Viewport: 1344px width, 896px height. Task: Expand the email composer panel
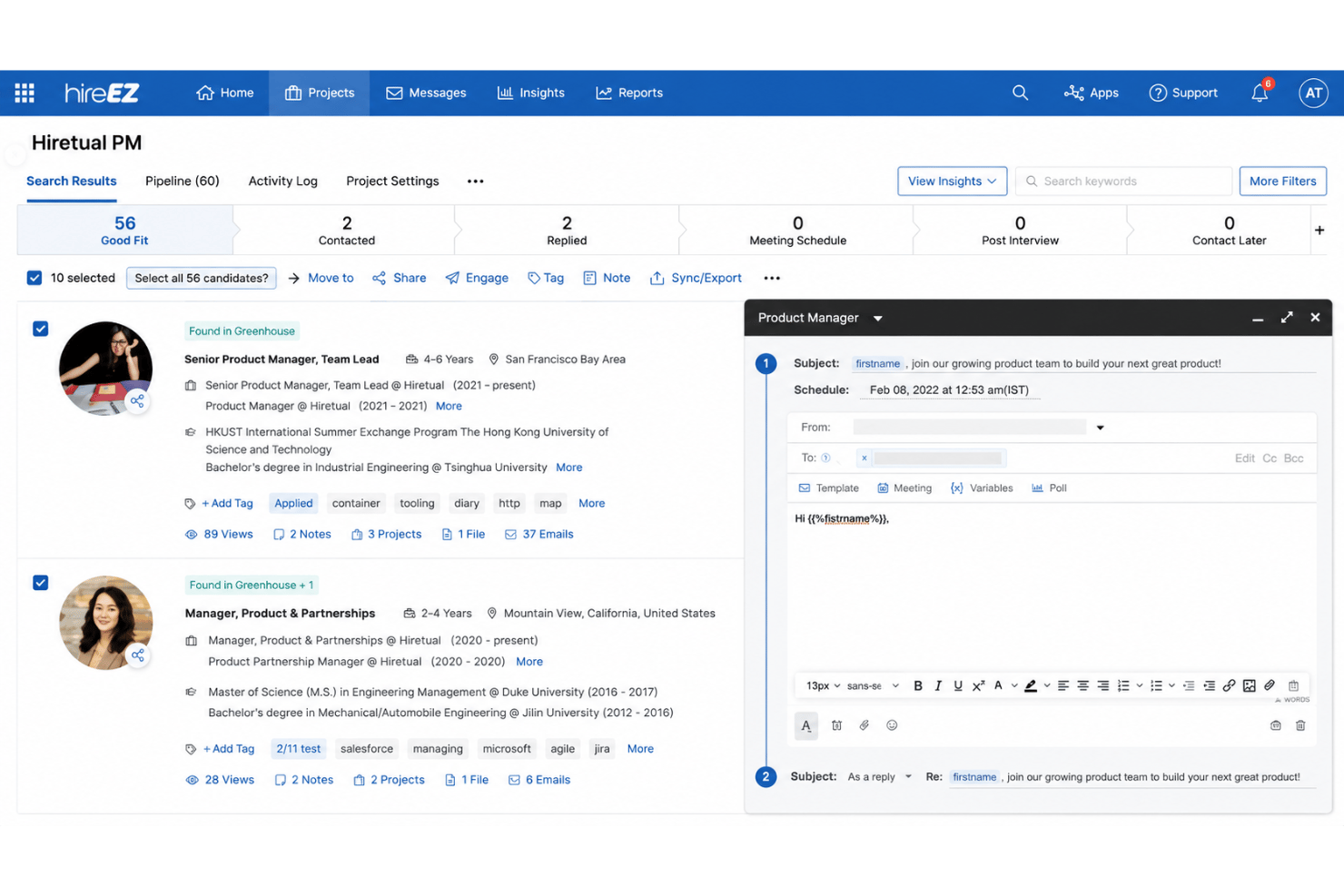[x=1287, y=317]
